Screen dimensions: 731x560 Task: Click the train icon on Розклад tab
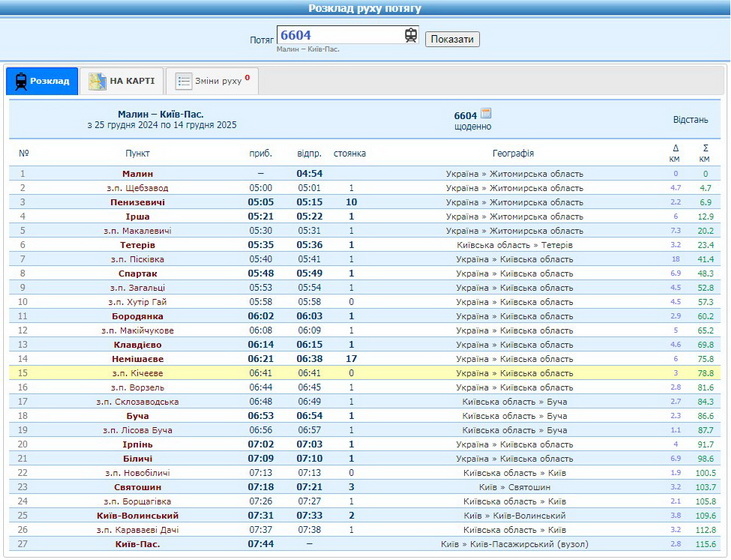(x=20, y=81)
